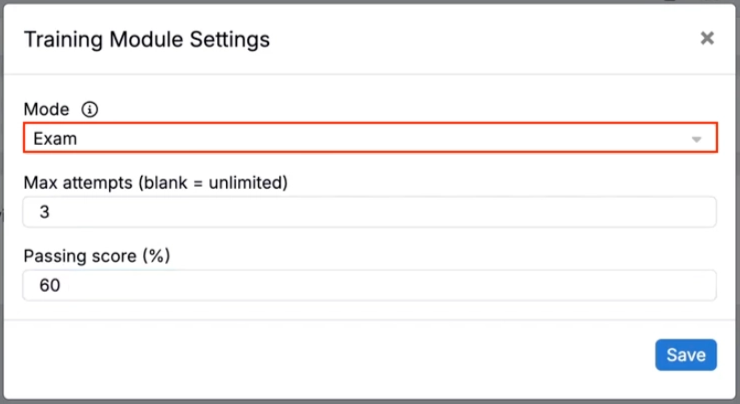
Task: Click the Training Module Settings title
Action: 147,40
